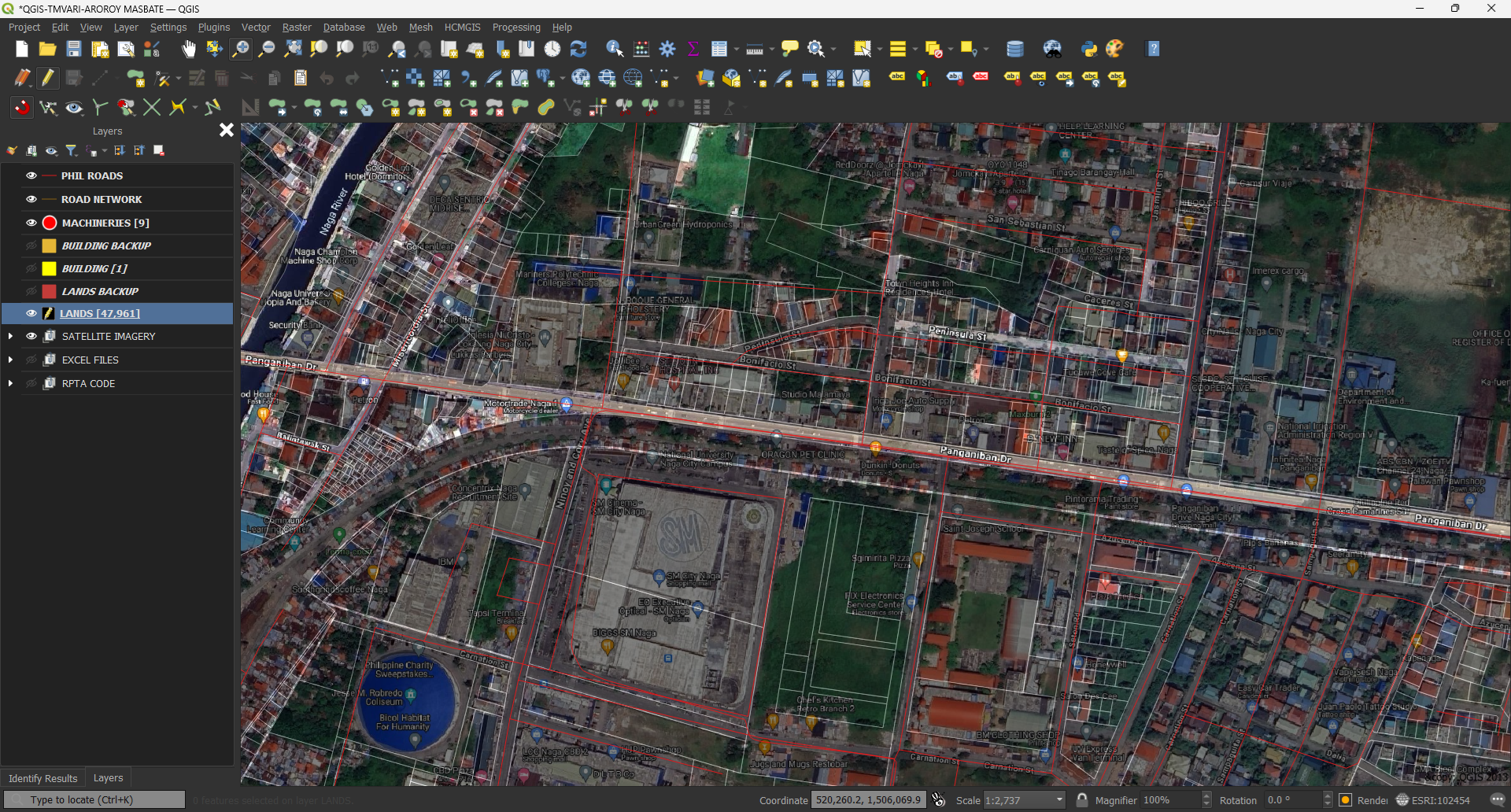Toggle editing with the pencil icon
The height and width of the screenshot is (812, 1511).
pyautogui.click(x=48, y=78)
